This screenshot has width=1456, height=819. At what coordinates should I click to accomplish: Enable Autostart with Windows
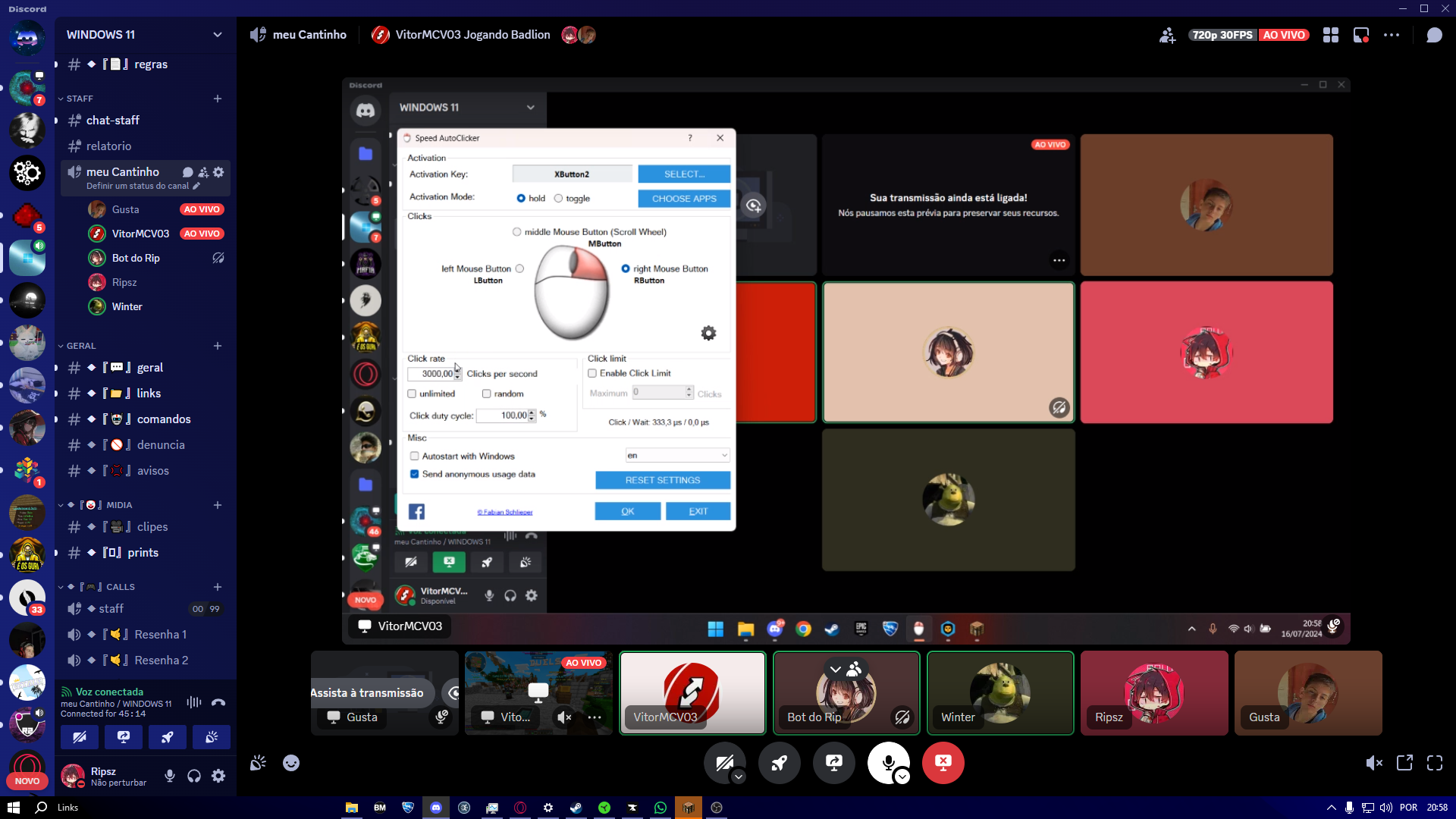click(x=415, y=457)
